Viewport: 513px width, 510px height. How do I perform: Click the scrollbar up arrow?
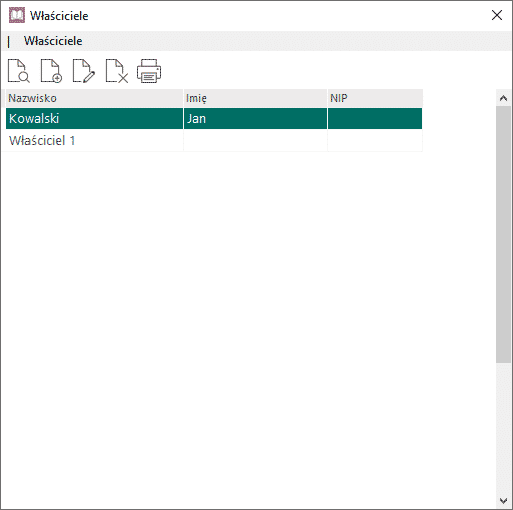(x=504, y=98)
